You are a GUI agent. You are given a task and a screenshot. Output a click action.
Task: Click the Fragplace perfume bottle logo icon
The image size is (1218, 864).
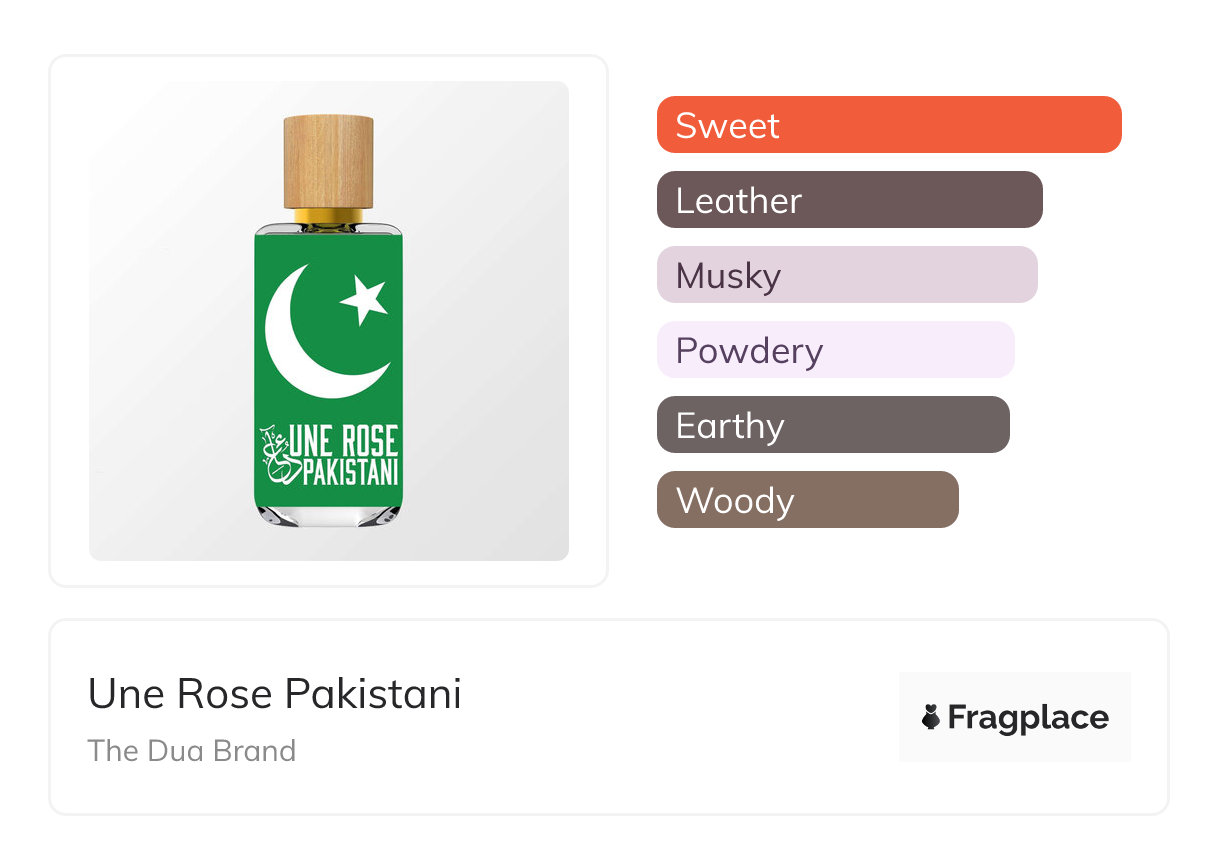(x=931, y=717)
